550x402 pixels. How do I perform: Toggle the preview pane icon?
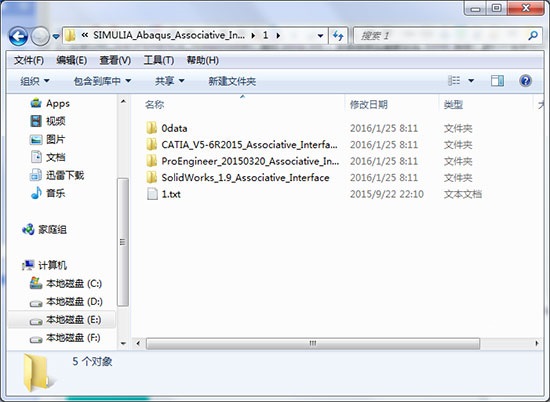tap(497, 81)
